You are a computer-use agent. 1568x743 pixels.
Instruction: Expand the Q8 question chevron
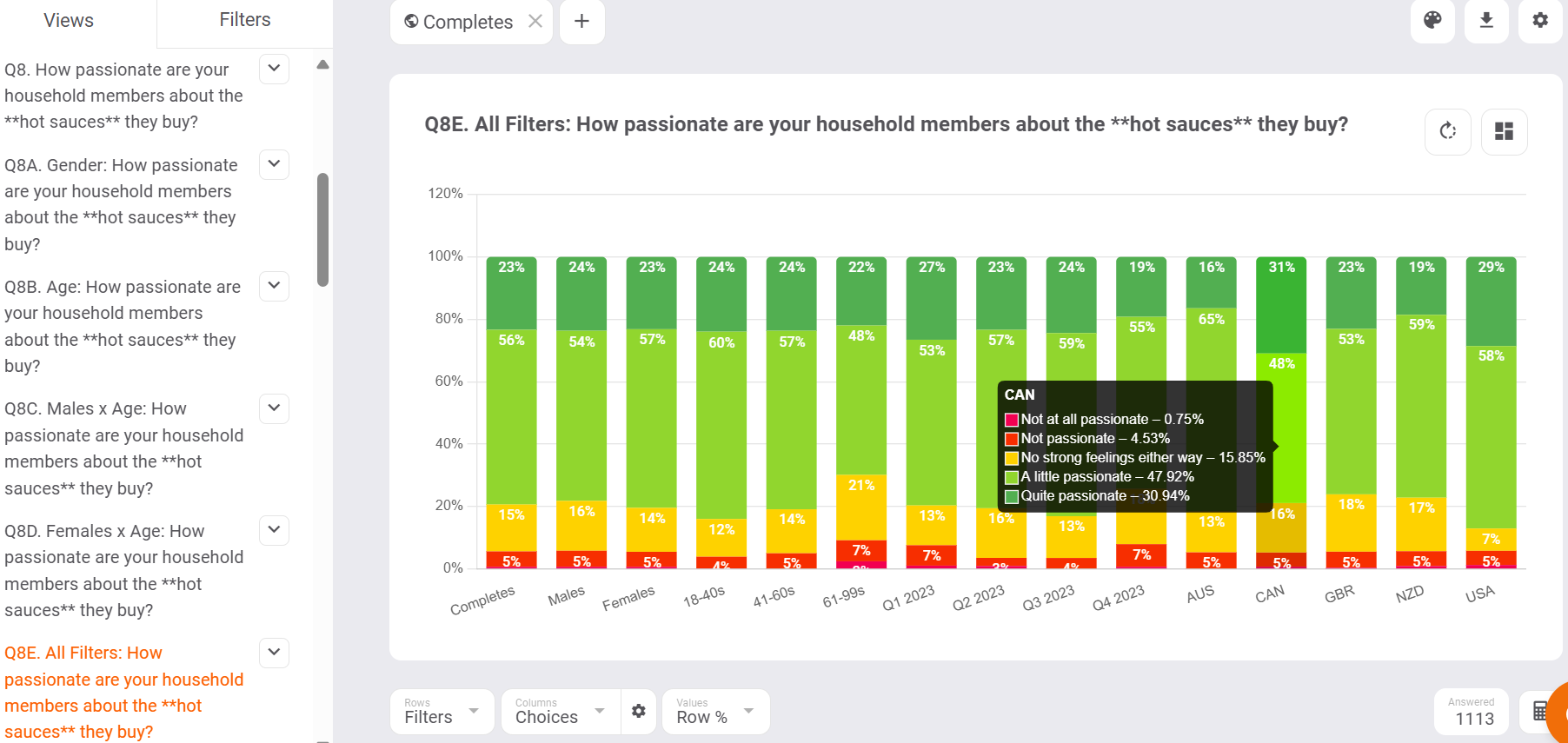(274, 68)
